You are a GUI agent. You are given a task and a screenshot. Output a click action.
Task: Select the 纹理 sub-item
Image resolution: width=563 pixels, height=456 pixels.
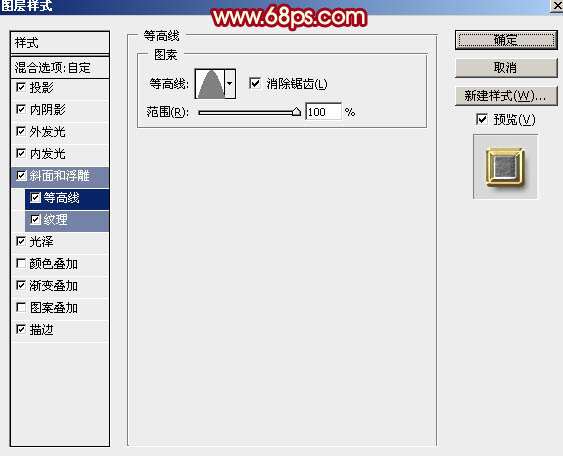pyautogui.click(x=67, y=220)
